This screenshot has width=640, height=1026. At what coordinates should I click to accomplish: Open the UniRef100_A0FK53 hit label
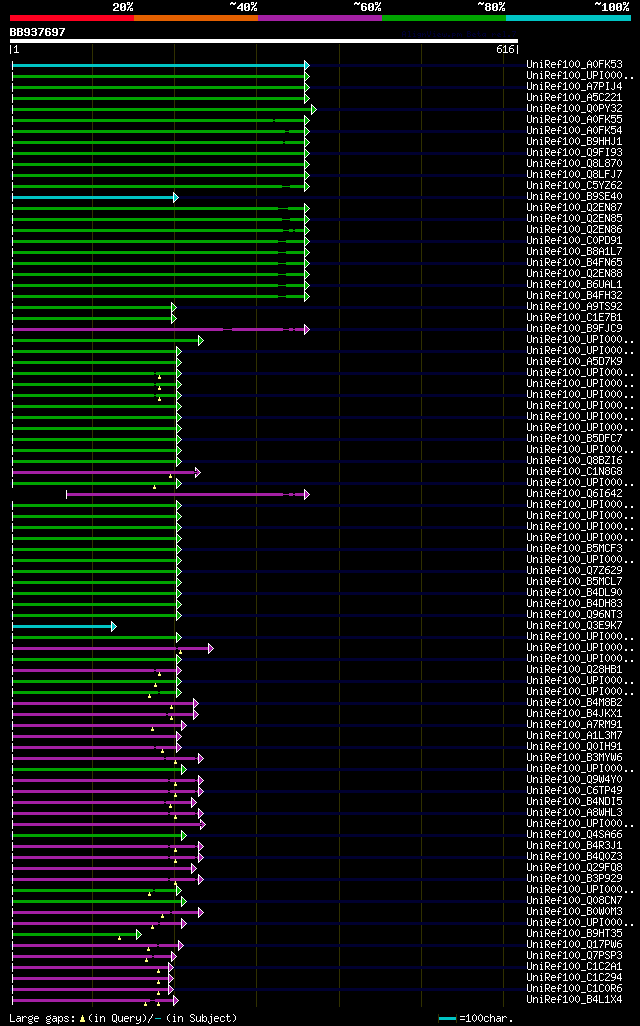pyautogui.click(x=575, y=65)
